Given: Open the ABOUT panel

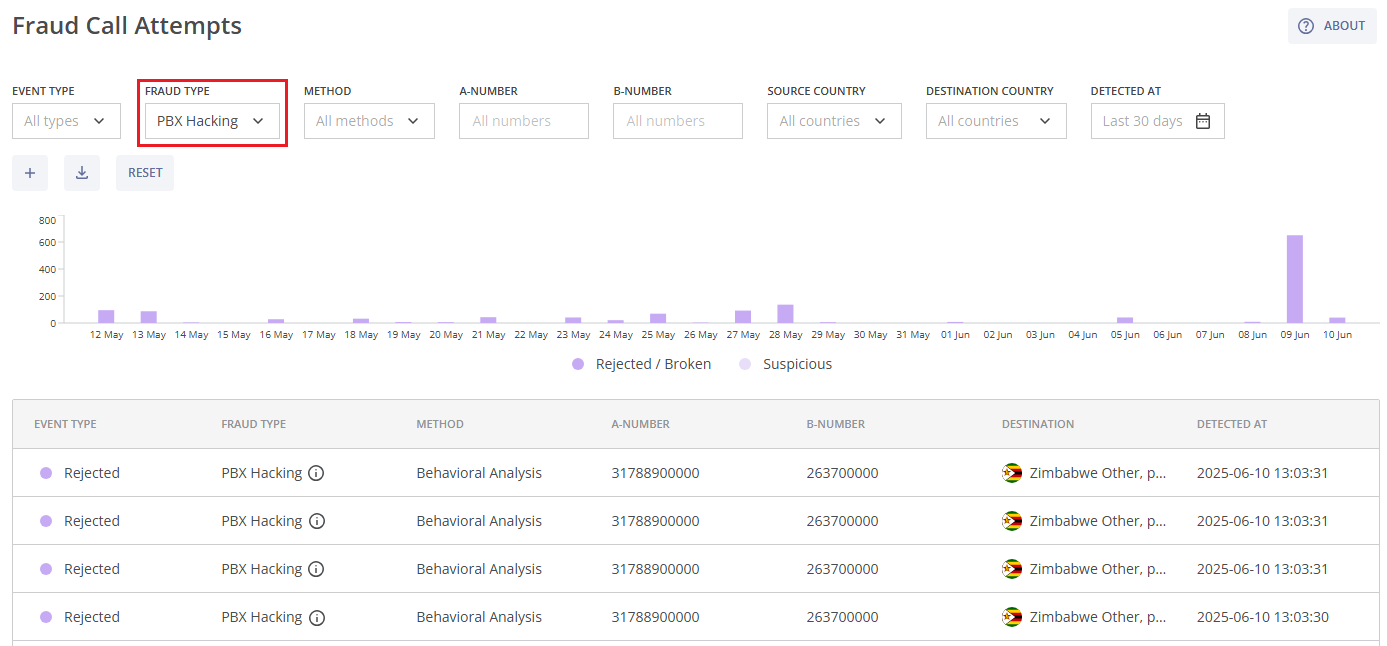Looking at the screenshot, I should 1332,25.
